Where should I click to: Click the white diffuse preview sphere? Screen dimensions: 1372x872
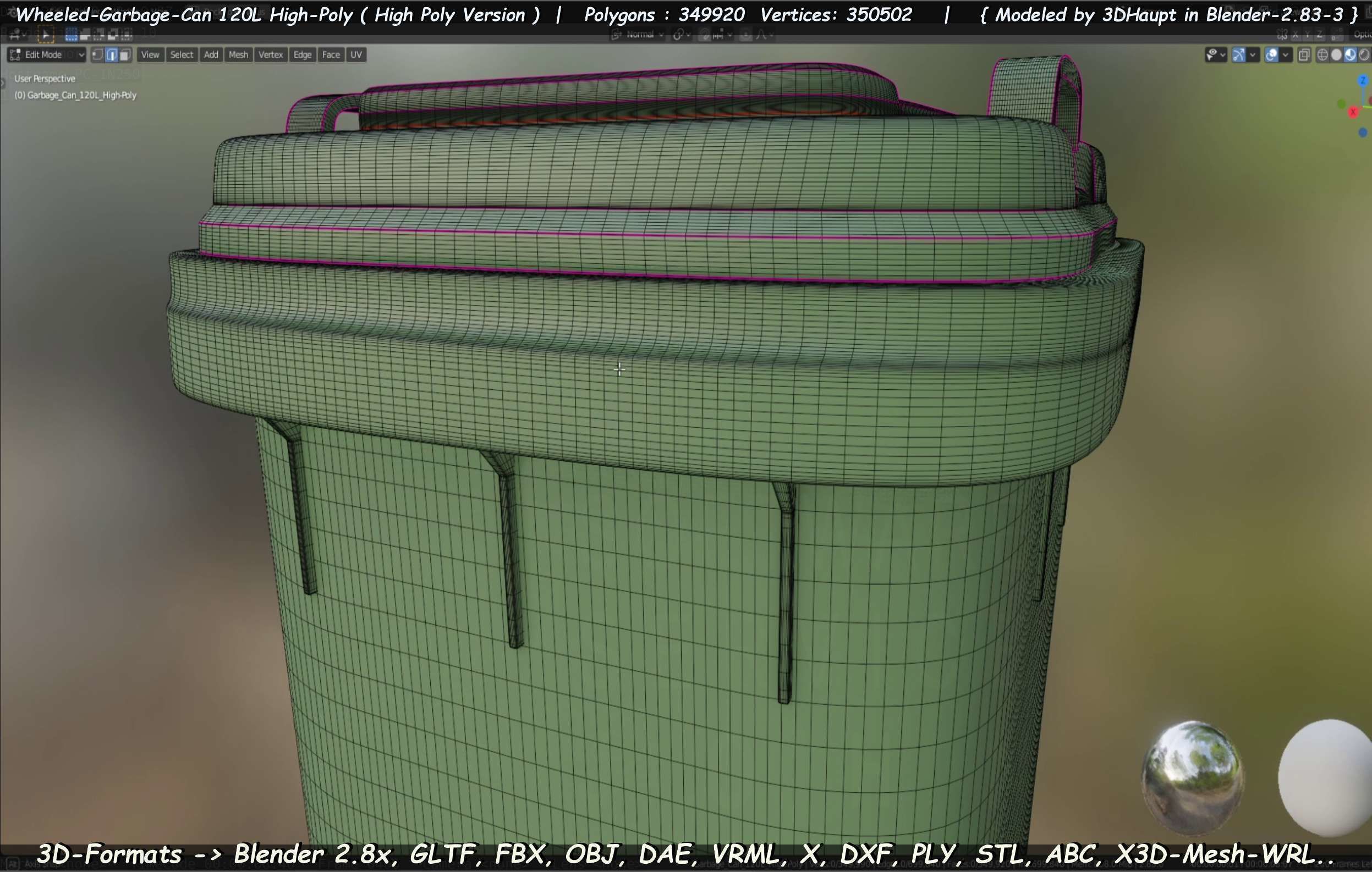1325,777
